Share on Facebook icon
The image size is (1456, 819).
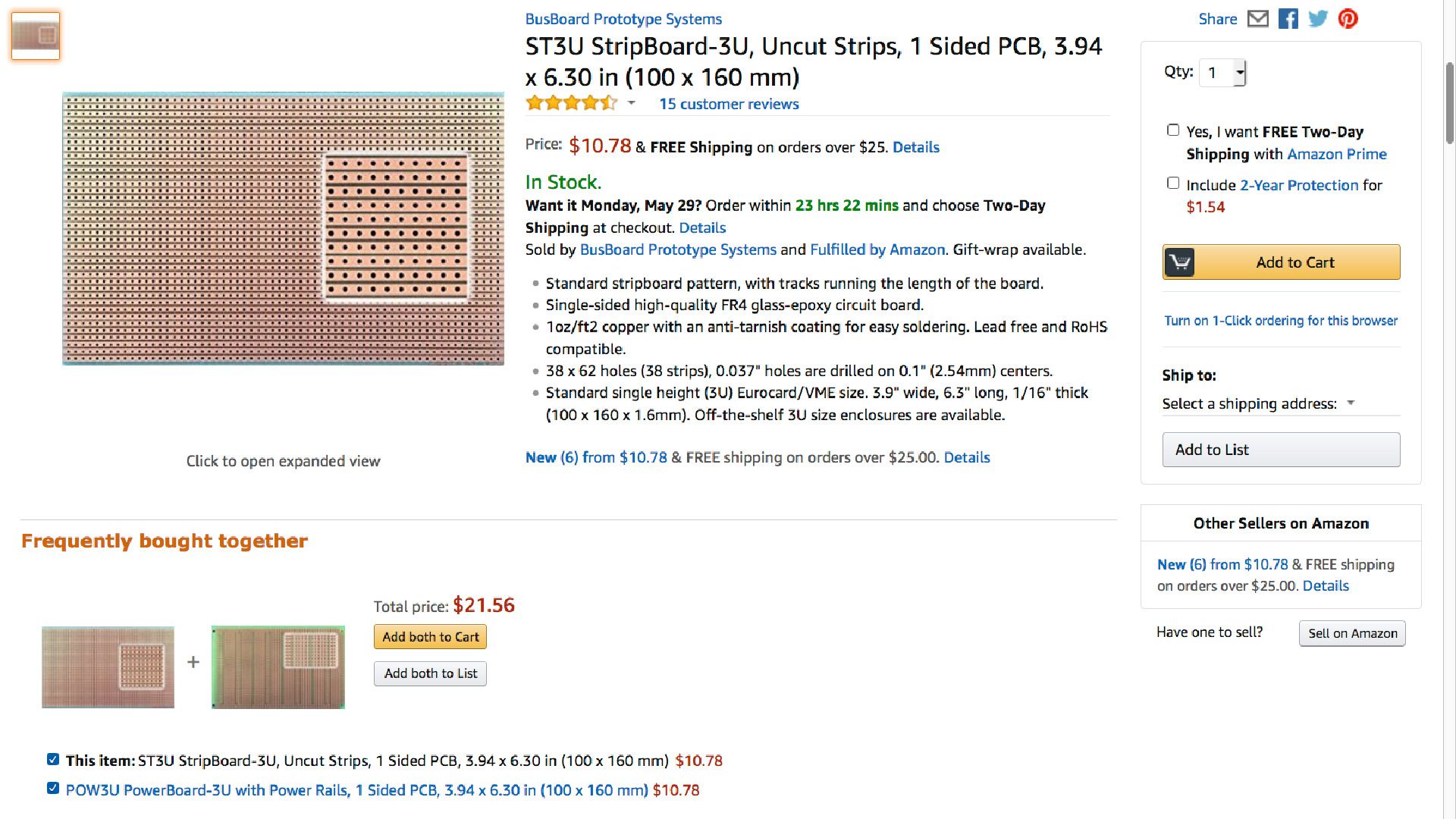coord(1288,19)
